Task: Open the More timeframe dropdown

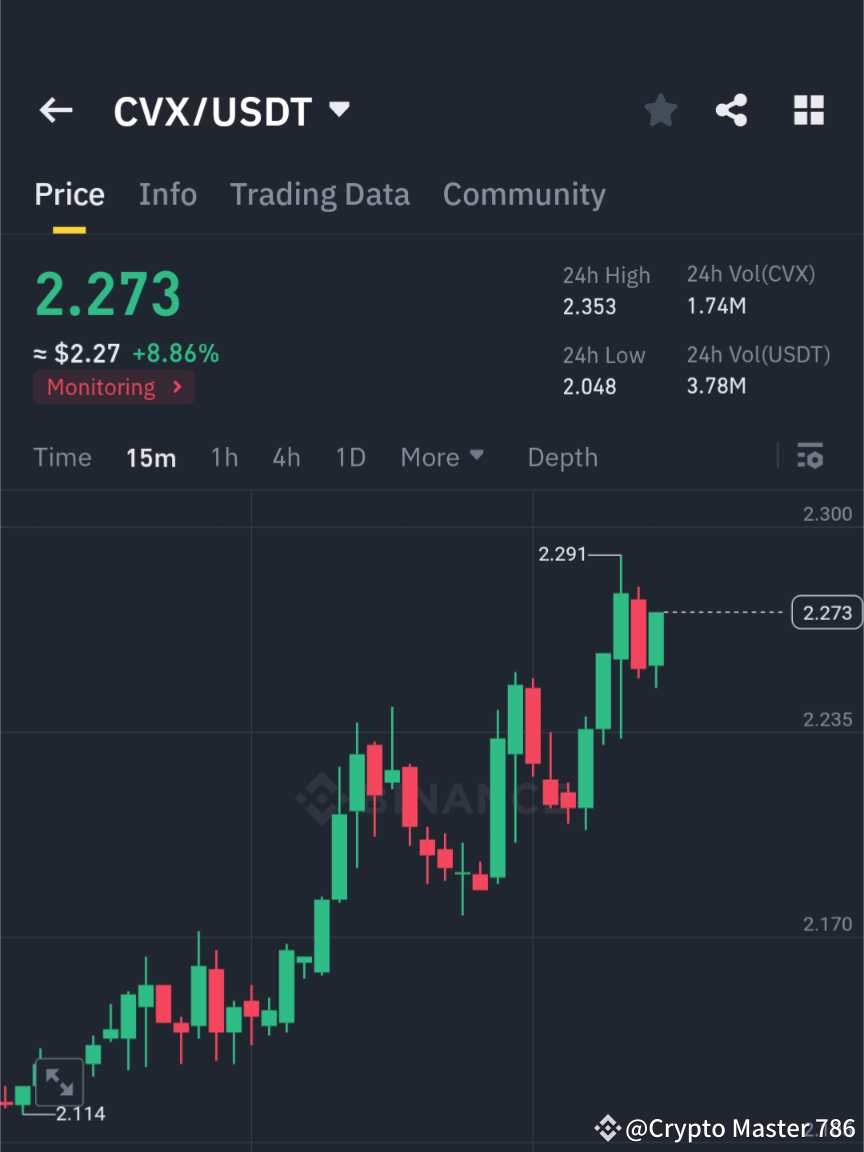Action: coord(441,457)
